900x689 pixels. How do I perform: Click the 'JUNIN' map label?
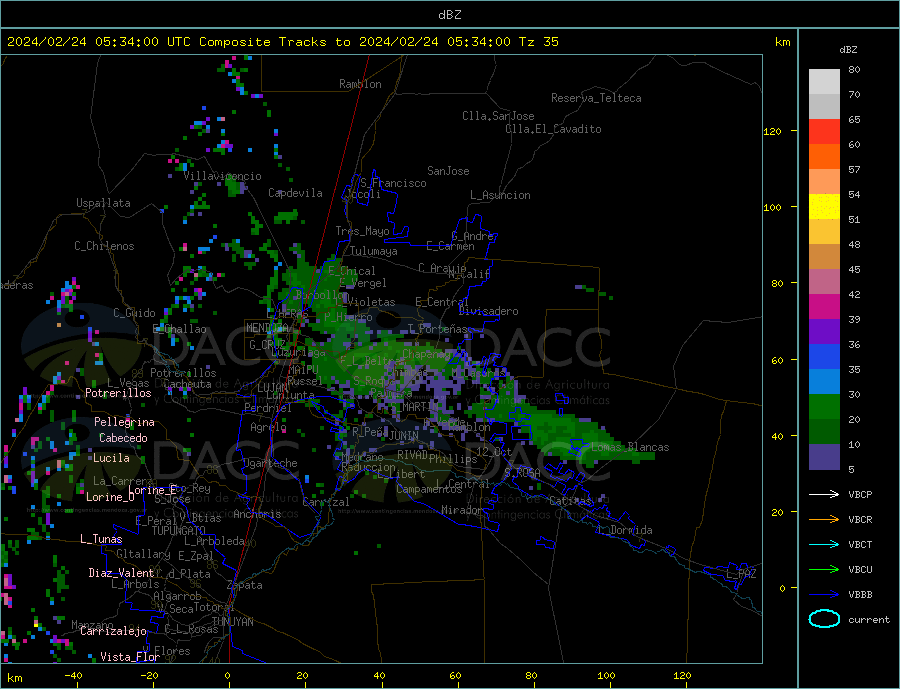pyautogui.click(x=404, y=436)
